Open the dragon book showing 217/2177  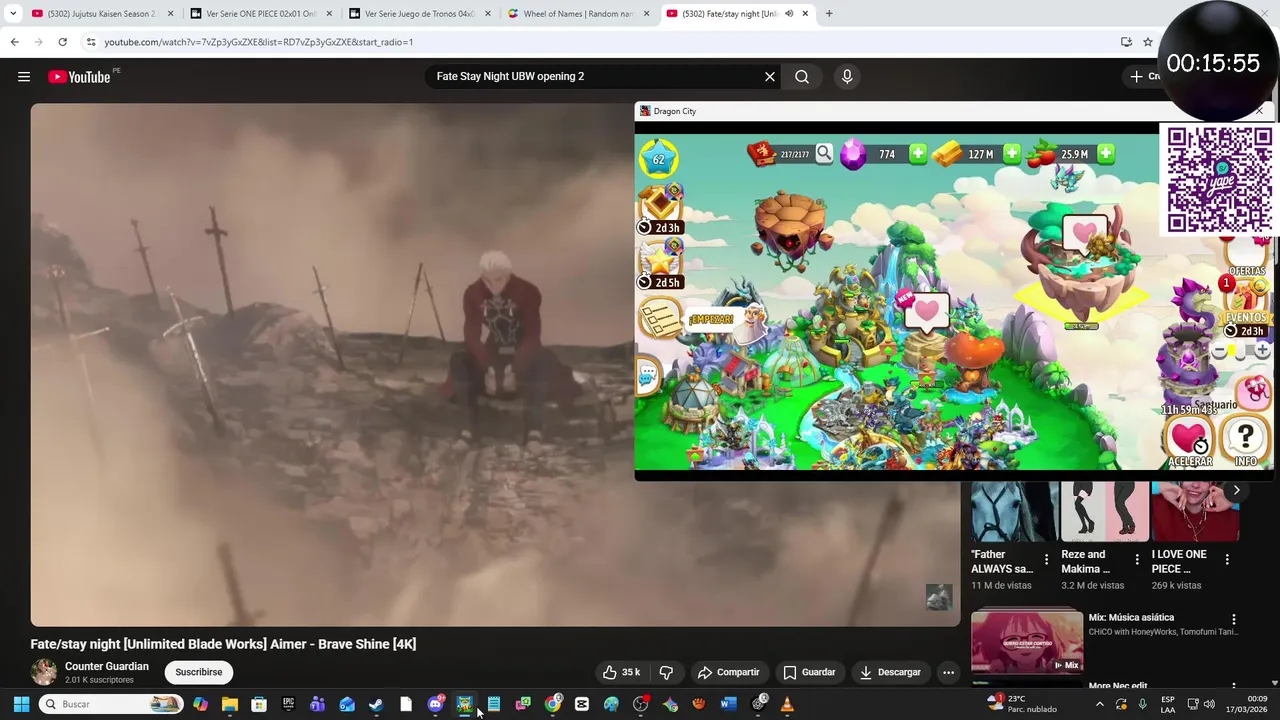coord(763,154)
